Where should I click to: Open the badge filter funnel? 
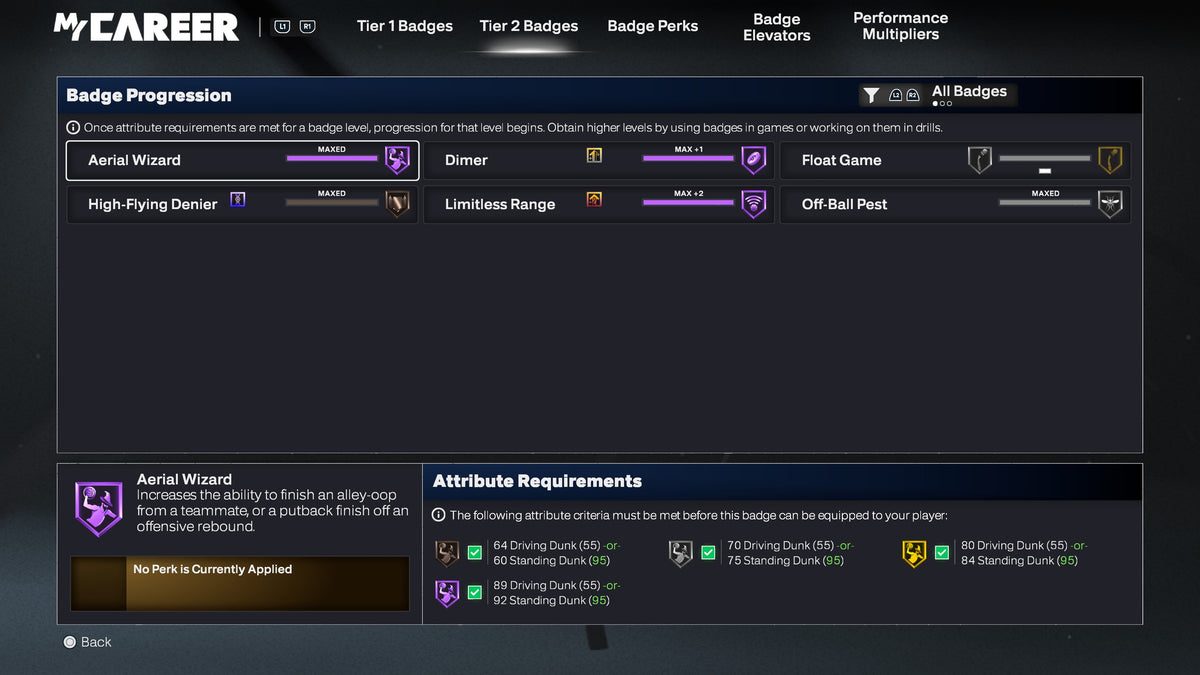(x=871, y=95)
